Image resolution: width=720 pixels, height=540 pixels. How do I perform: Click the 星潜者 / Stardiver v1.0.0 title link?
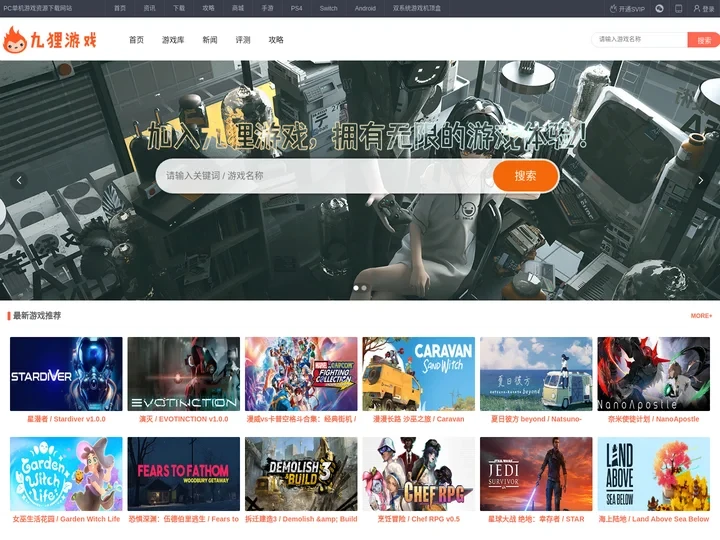pyautogui.click(x=66, y=419)
